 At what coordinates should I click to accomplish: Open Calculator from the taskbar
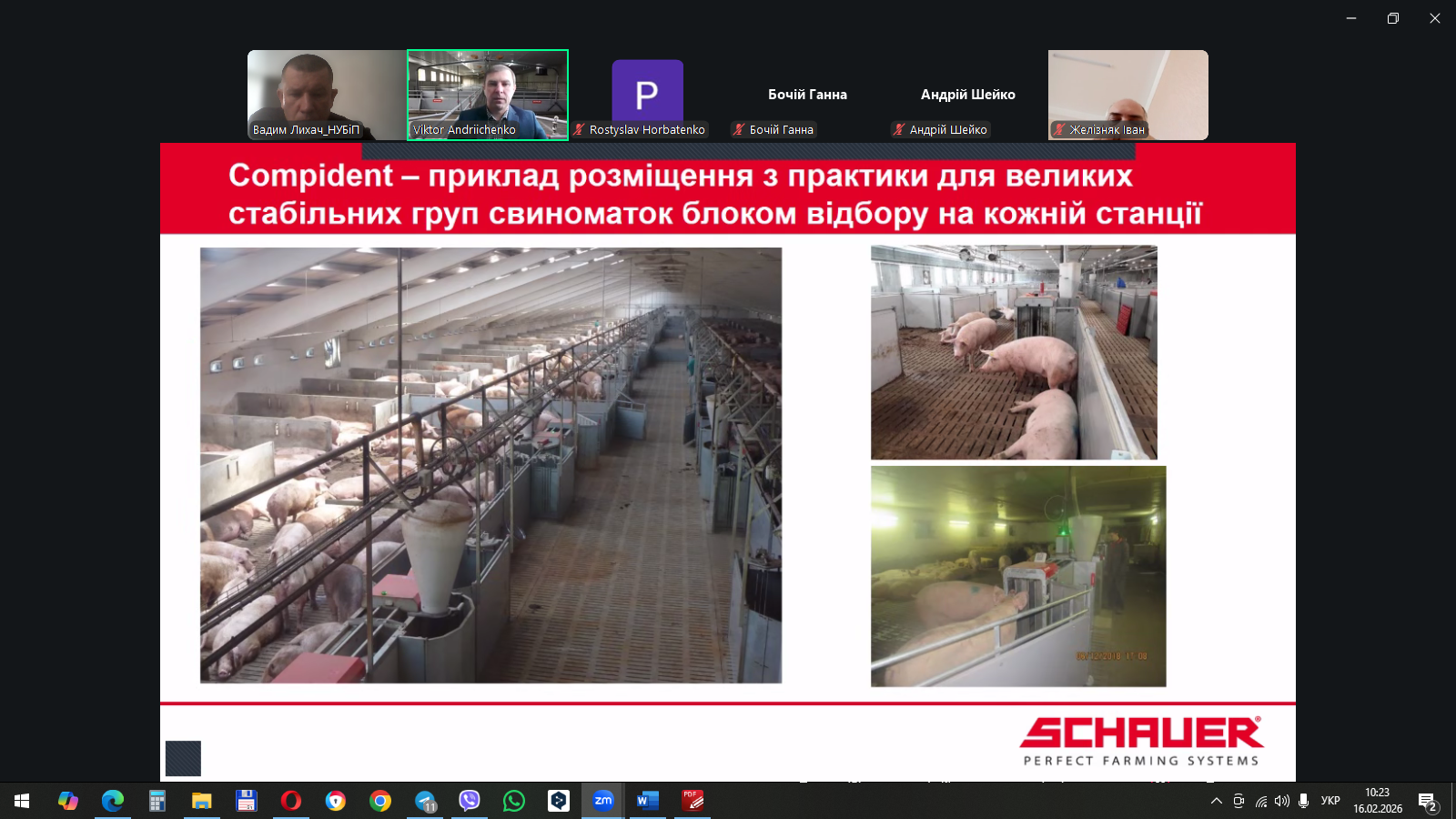click(157, 801)
